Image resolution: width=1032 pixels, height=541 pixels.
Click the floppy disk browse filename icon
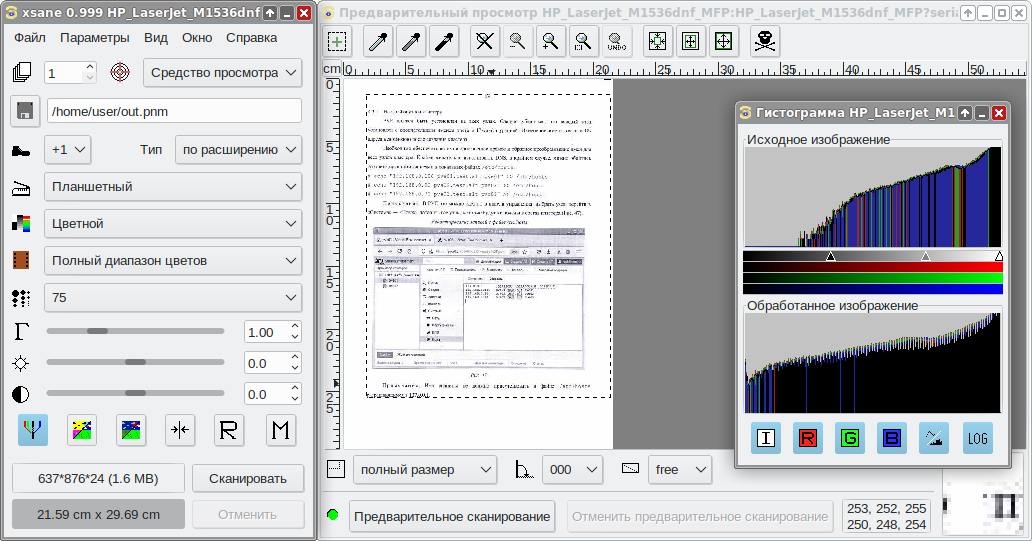coord(25,111)
